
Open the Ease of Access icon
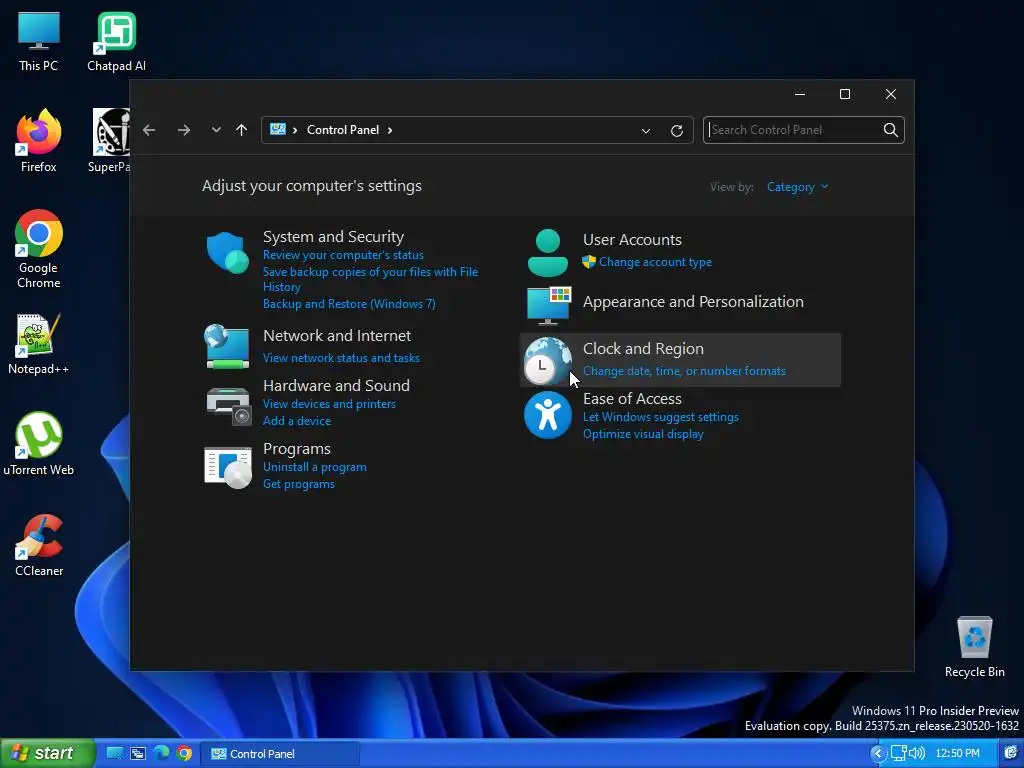[x=547, y=415]
